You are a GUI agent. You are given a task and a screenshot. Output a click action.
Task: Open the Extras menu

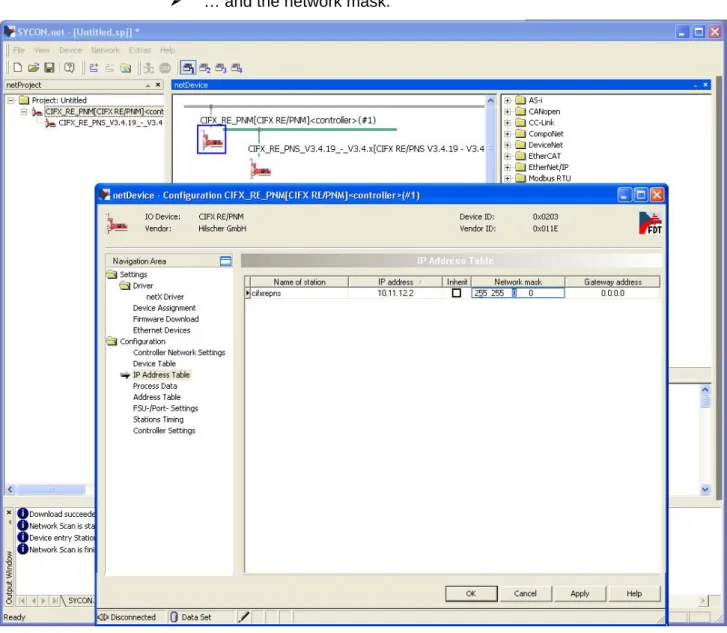pos(140,50)
